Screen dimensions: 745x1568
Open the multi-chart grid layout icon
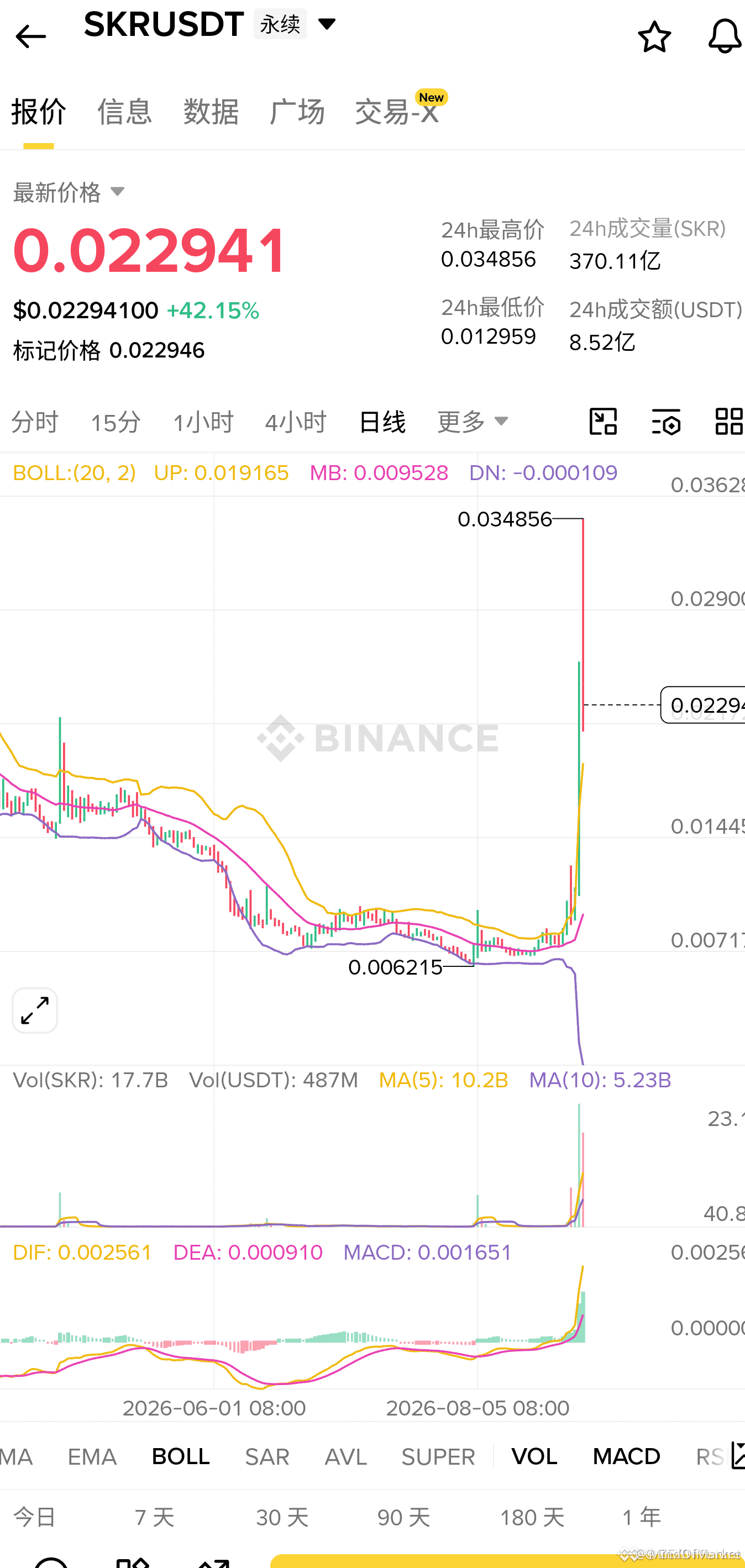729,421
